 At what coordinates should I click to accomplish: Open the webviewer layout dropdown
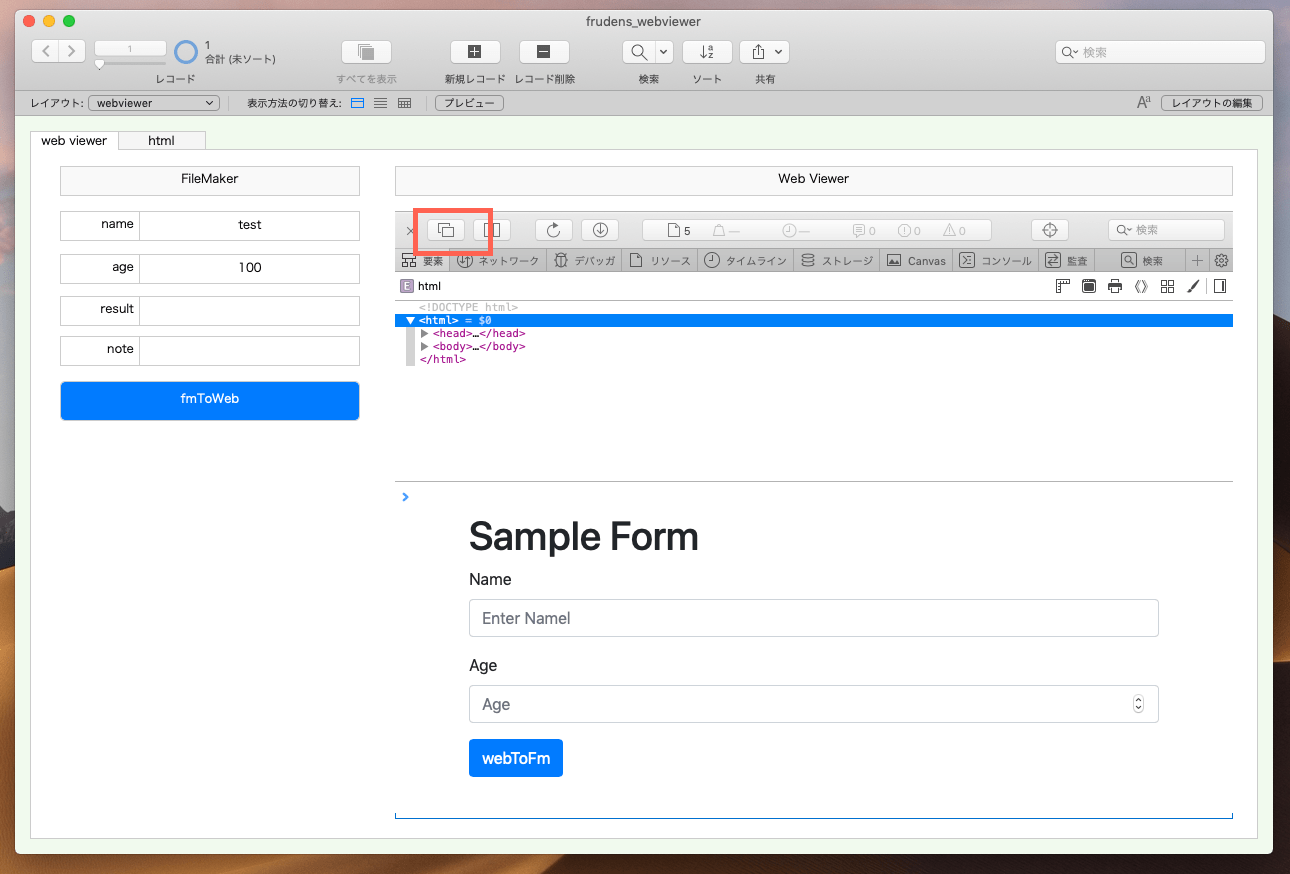(x=152, y=102)
